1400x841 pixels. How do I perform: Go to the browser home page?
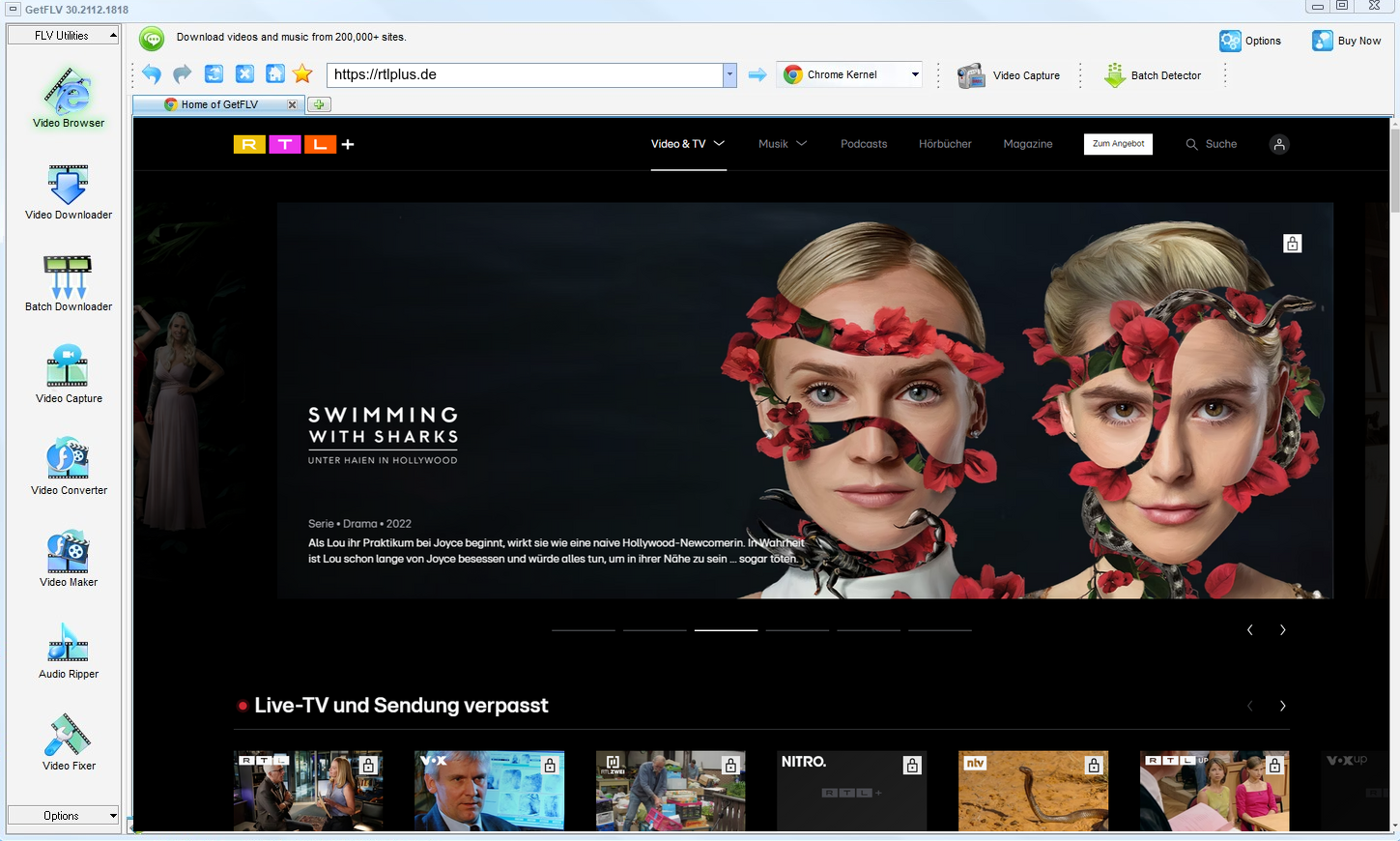(274, 74)
